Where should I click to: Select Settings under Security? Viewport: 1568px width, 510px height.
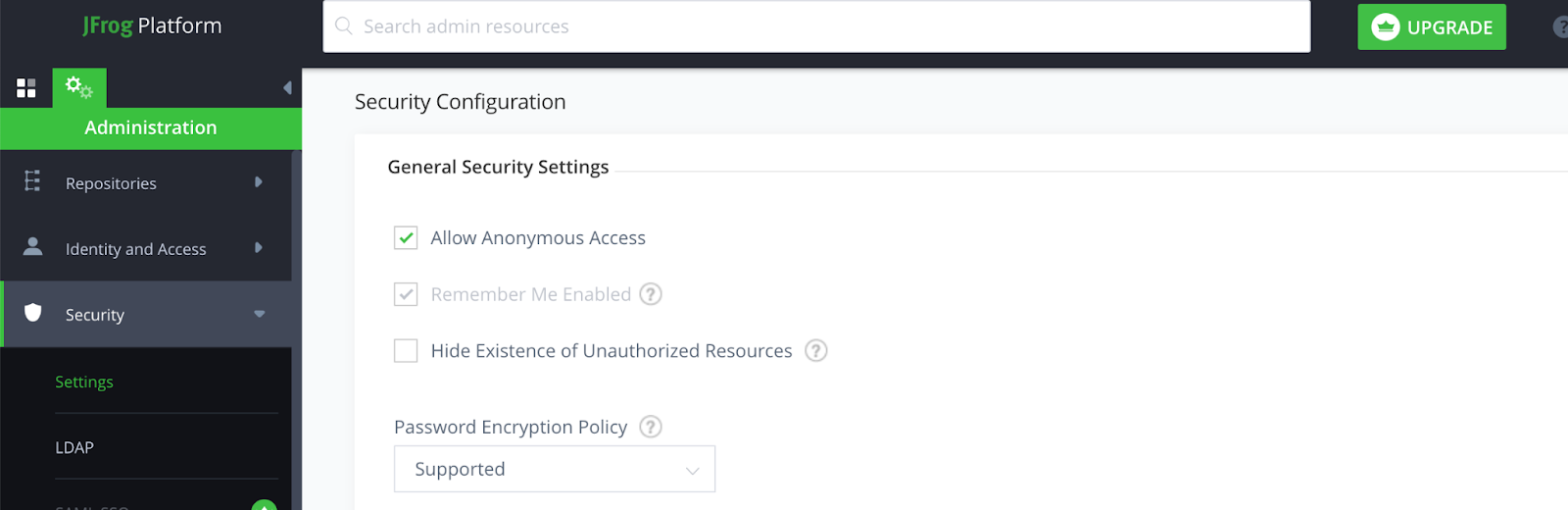[x=84, y=382]
